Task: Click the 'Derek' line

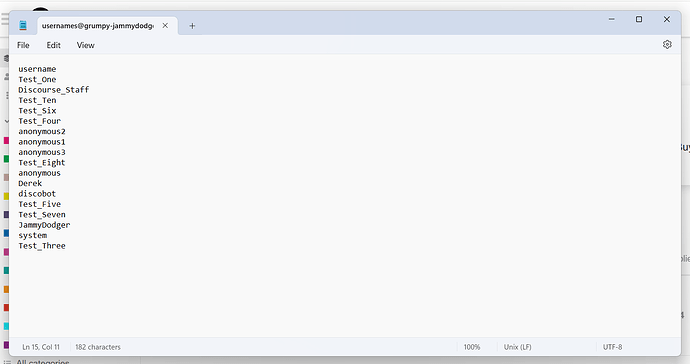Action: tap(30, 184)
